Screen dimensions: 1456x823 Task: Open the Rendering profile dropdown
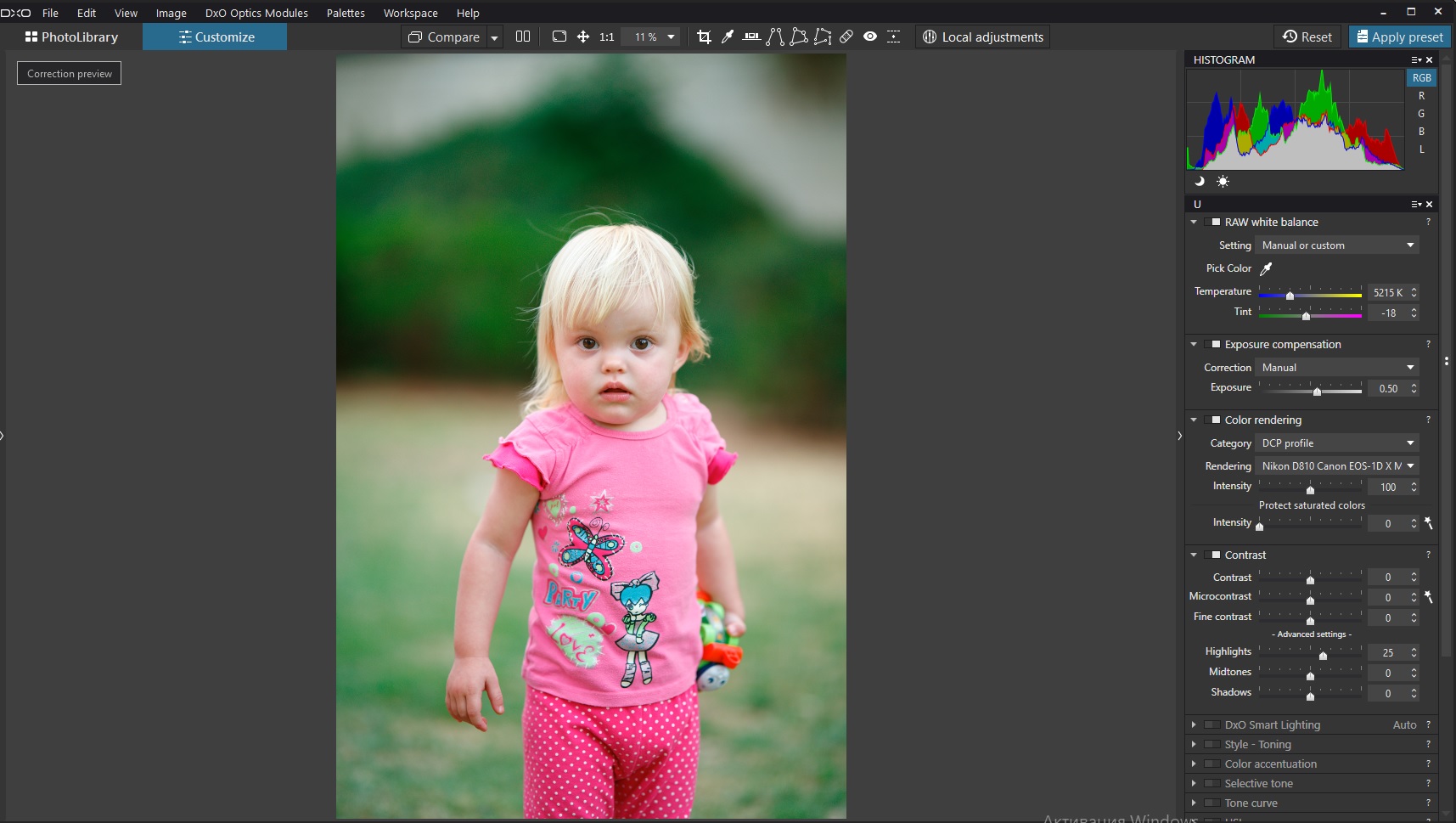[x=1337, y=466]
